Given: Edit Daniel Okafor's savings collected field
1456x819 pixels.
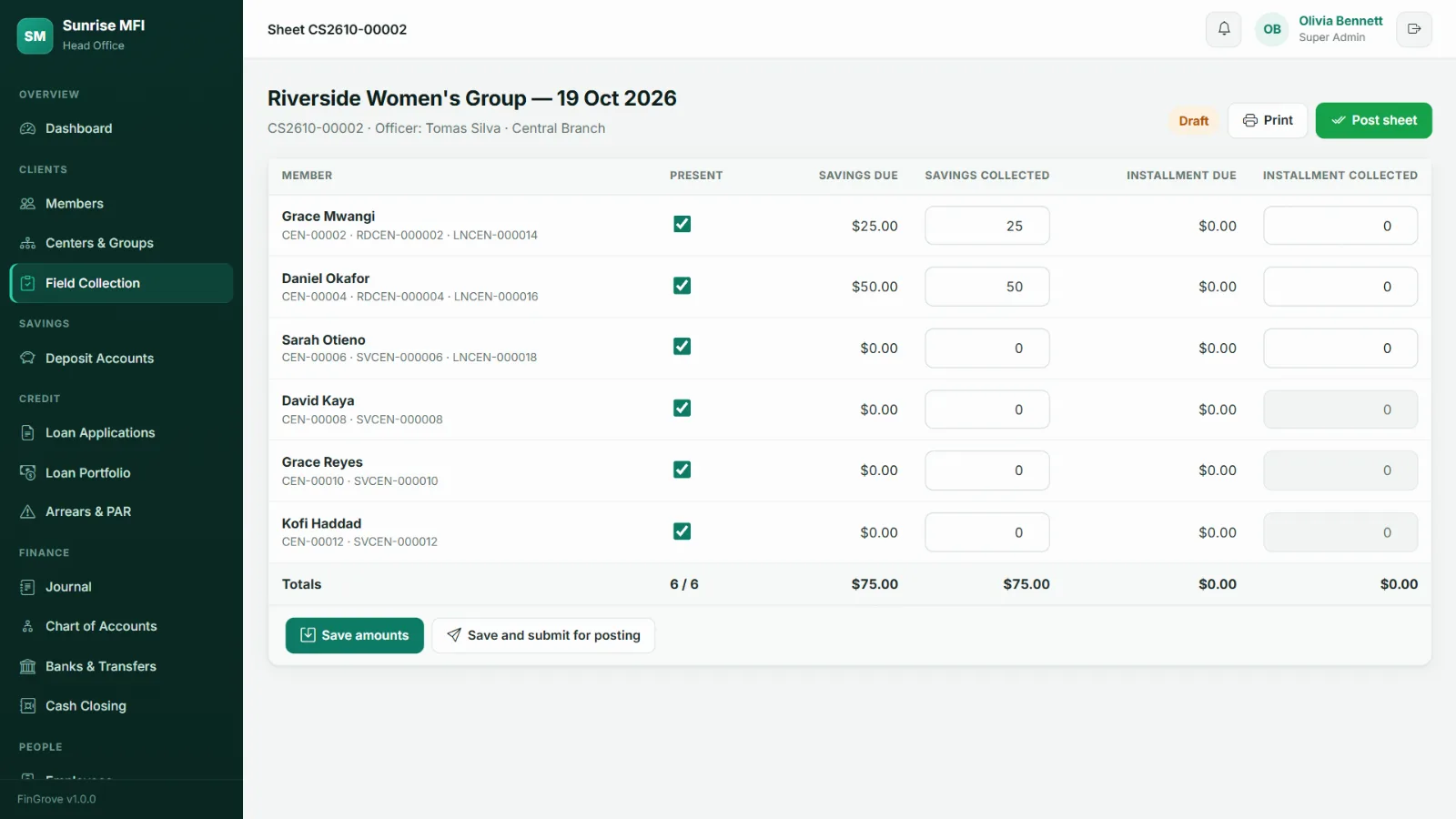Looking at the screenshot, I should pyautogui.click(x=987, y=287).
